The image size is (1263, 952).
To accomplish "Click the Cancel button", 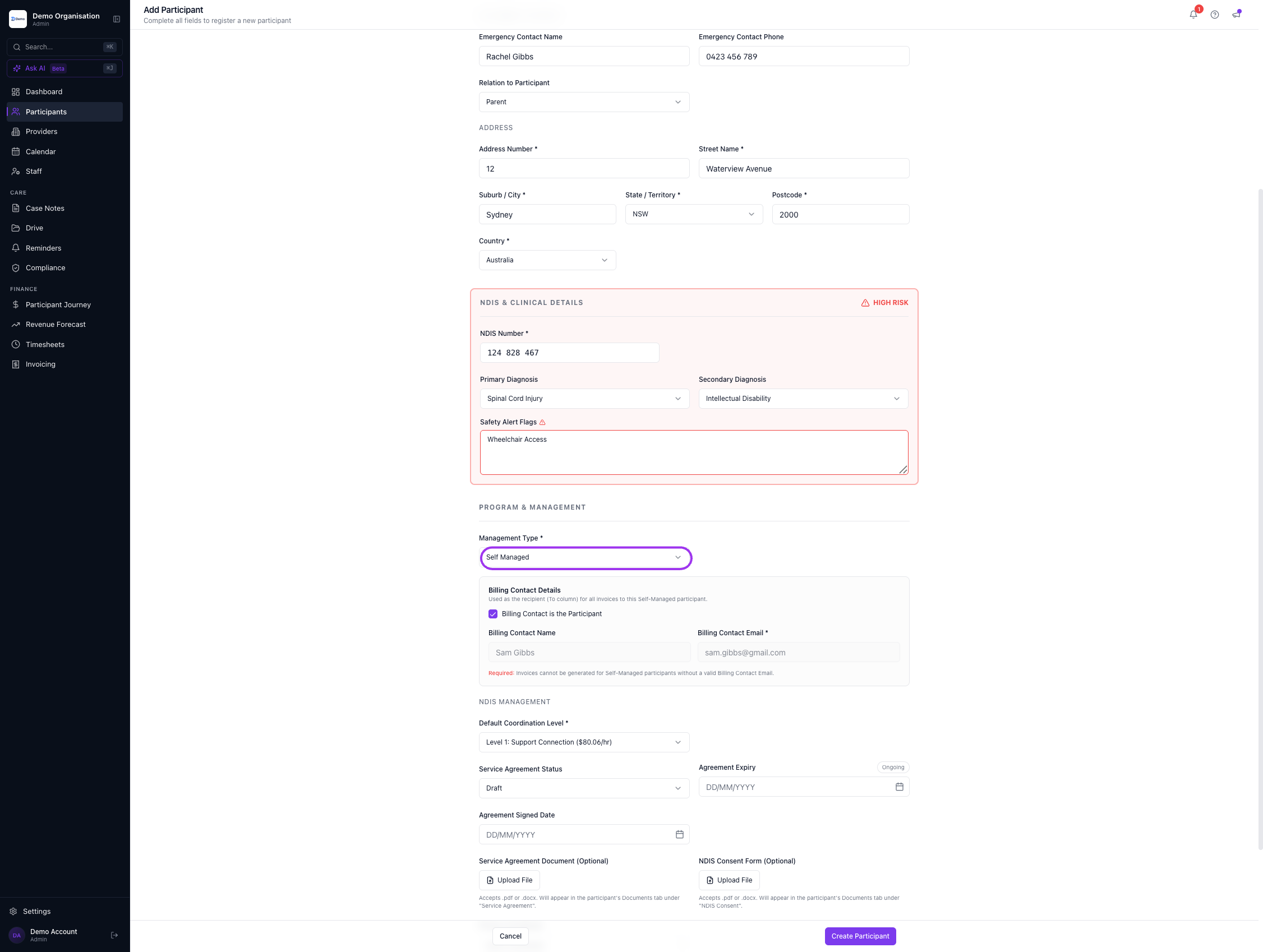I will point(510,935).
